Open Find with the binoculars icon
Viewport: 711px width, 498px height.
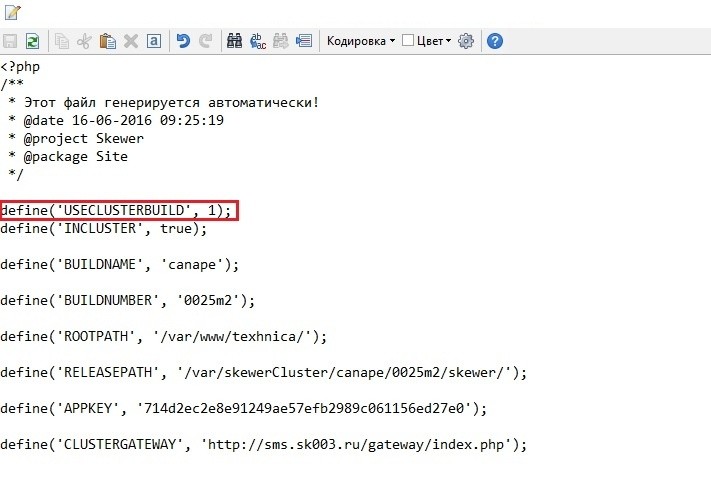point(235,41)
